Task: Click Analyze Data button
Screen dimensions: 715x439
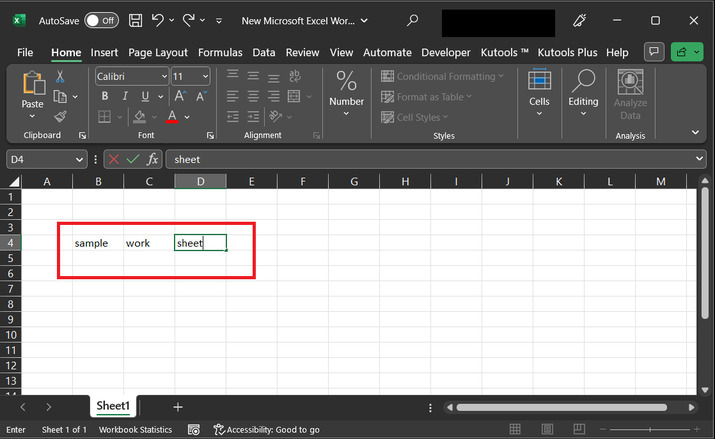Action: pos(630,94)
